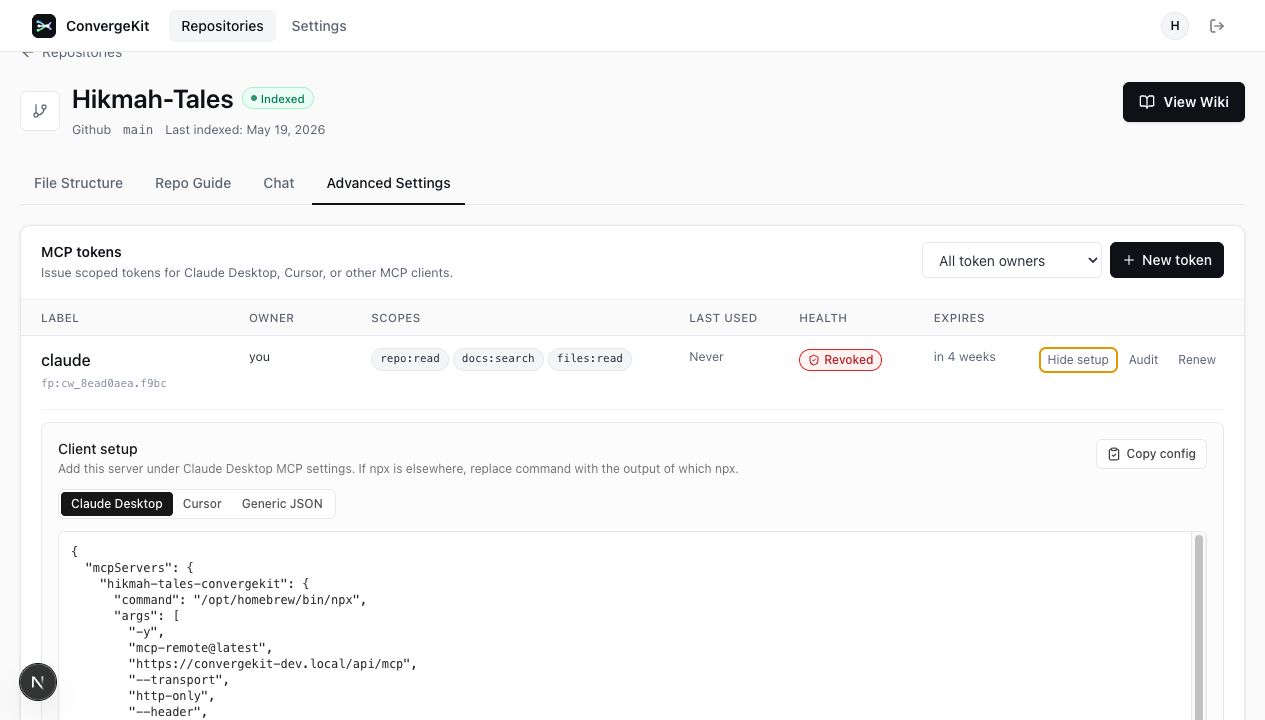This screenshot has height=720, width=1265.
Task: Click Renew for the claude token
Action: [x=1197, y=360]
